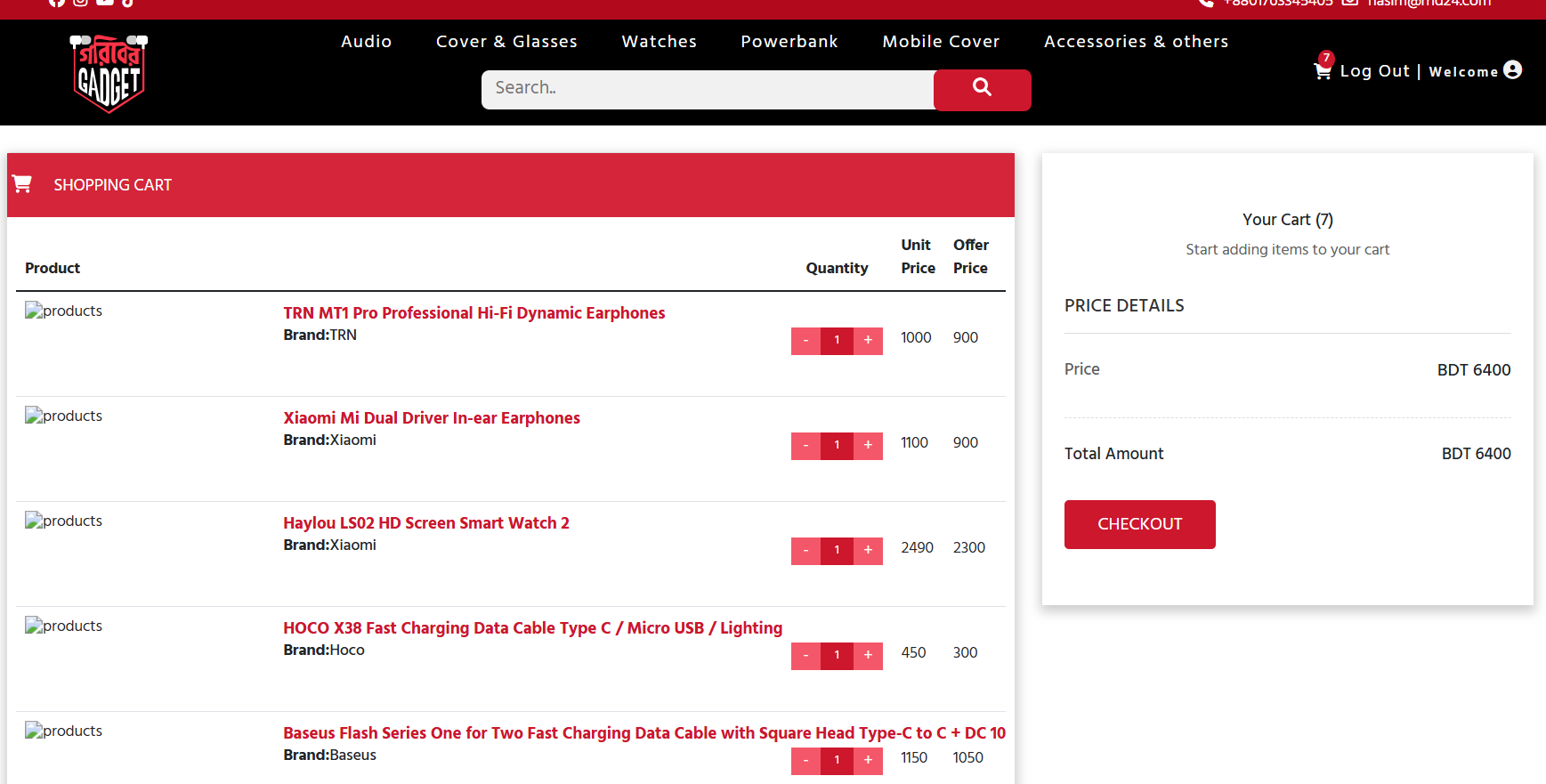This screenshot has width=1546, height=784.
Task: Decrease quantity of Baseus Flash Series cable
Action: (805, 761)
